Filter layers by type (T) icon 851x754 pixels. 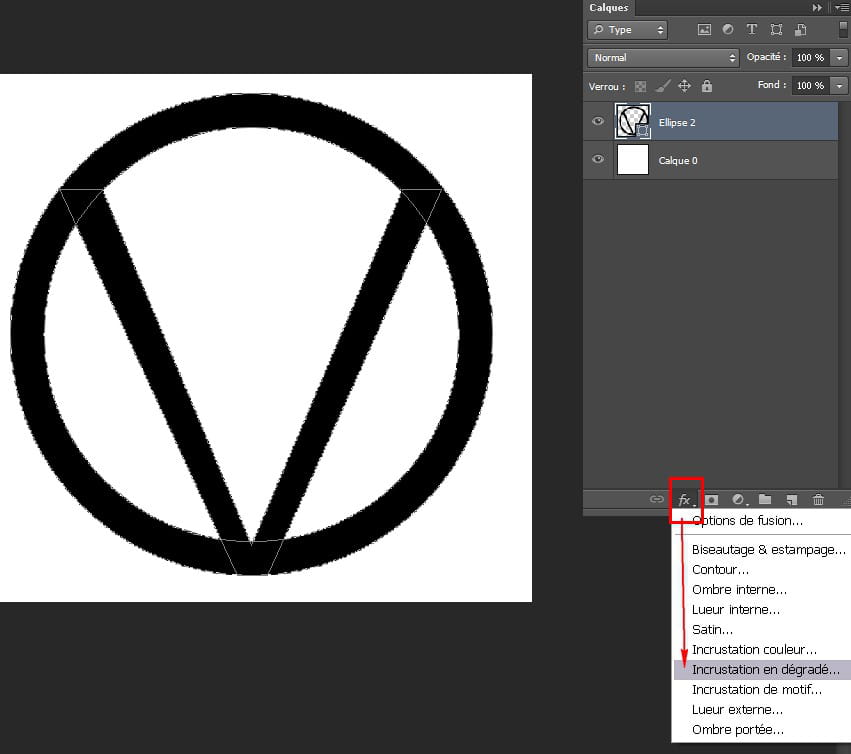[x=752, y=29]
